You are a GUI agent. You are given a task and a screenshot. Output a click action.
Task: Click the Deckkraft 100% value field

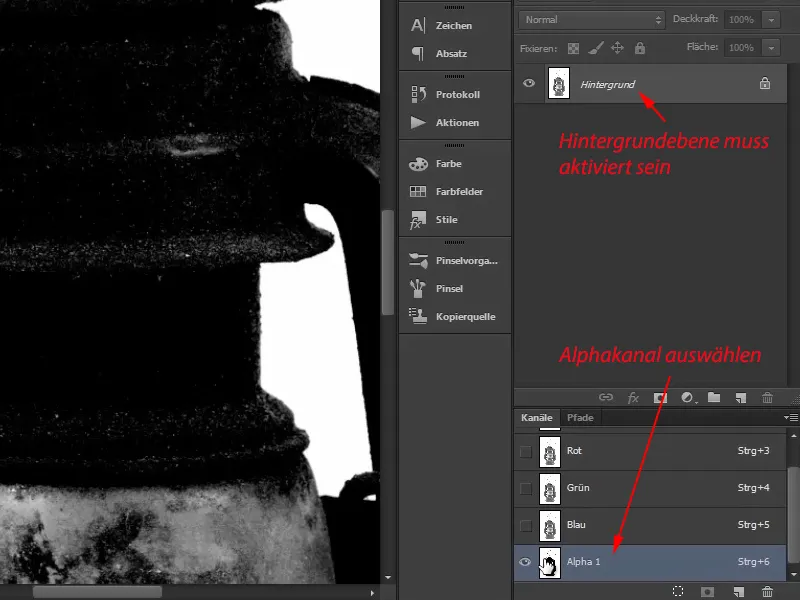click(x=742, y=20)
